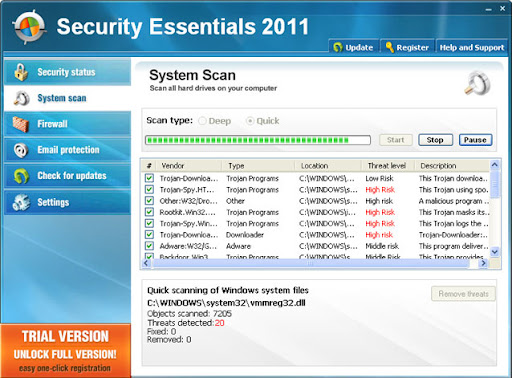
Task: Uncheck the Trojan-Spy.HT threat checkbox
Action: coord(149,189)
